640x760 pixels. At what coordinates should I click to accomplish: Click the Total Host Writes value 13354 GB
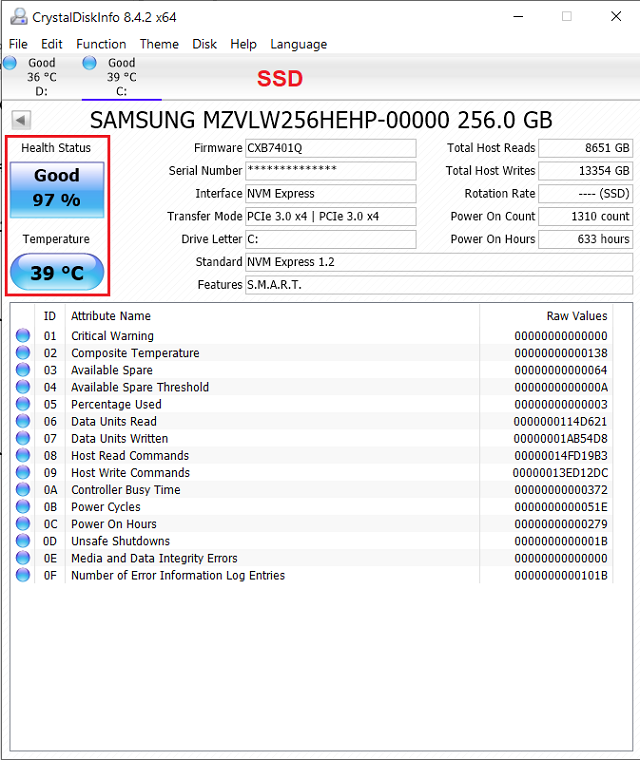(586, 171)
